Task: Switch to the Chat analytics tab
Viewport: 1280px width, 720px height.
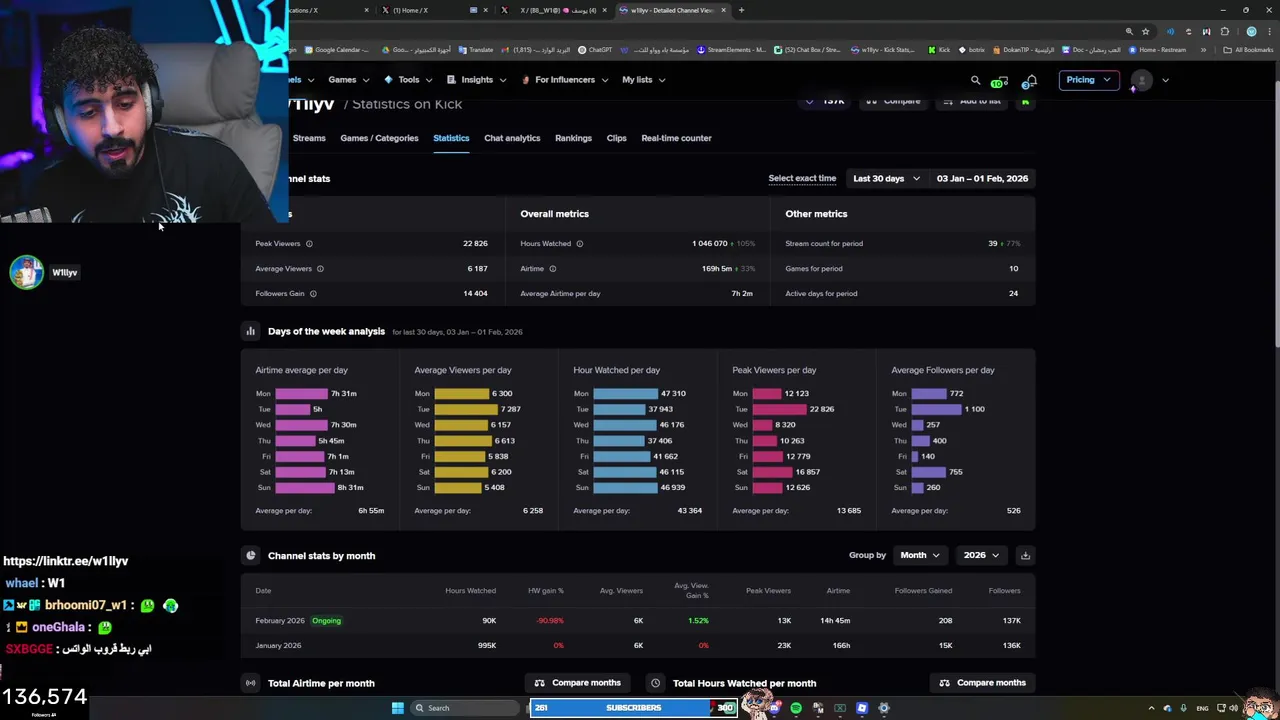Action: pos(512,138)
